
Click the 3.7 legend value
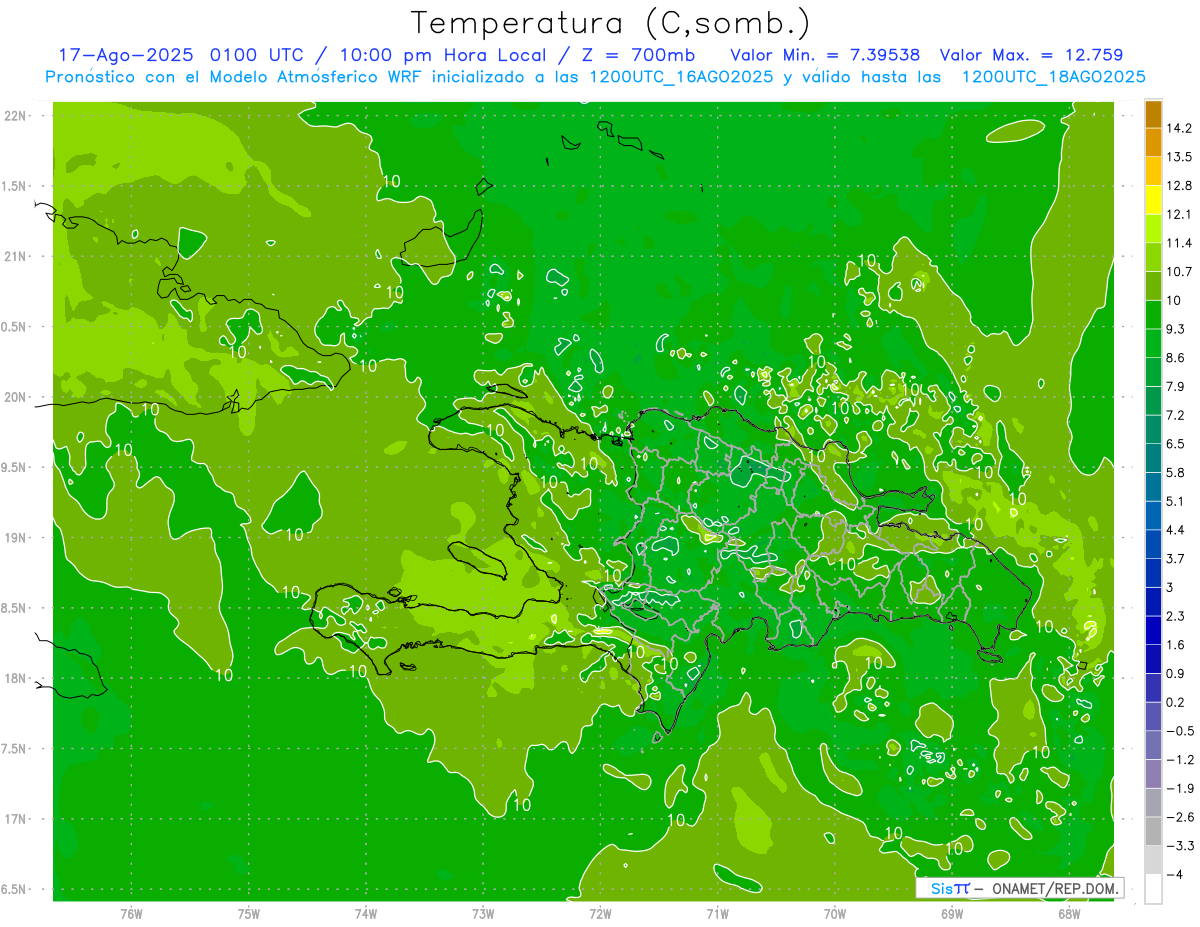click(x=1175, y=558)
